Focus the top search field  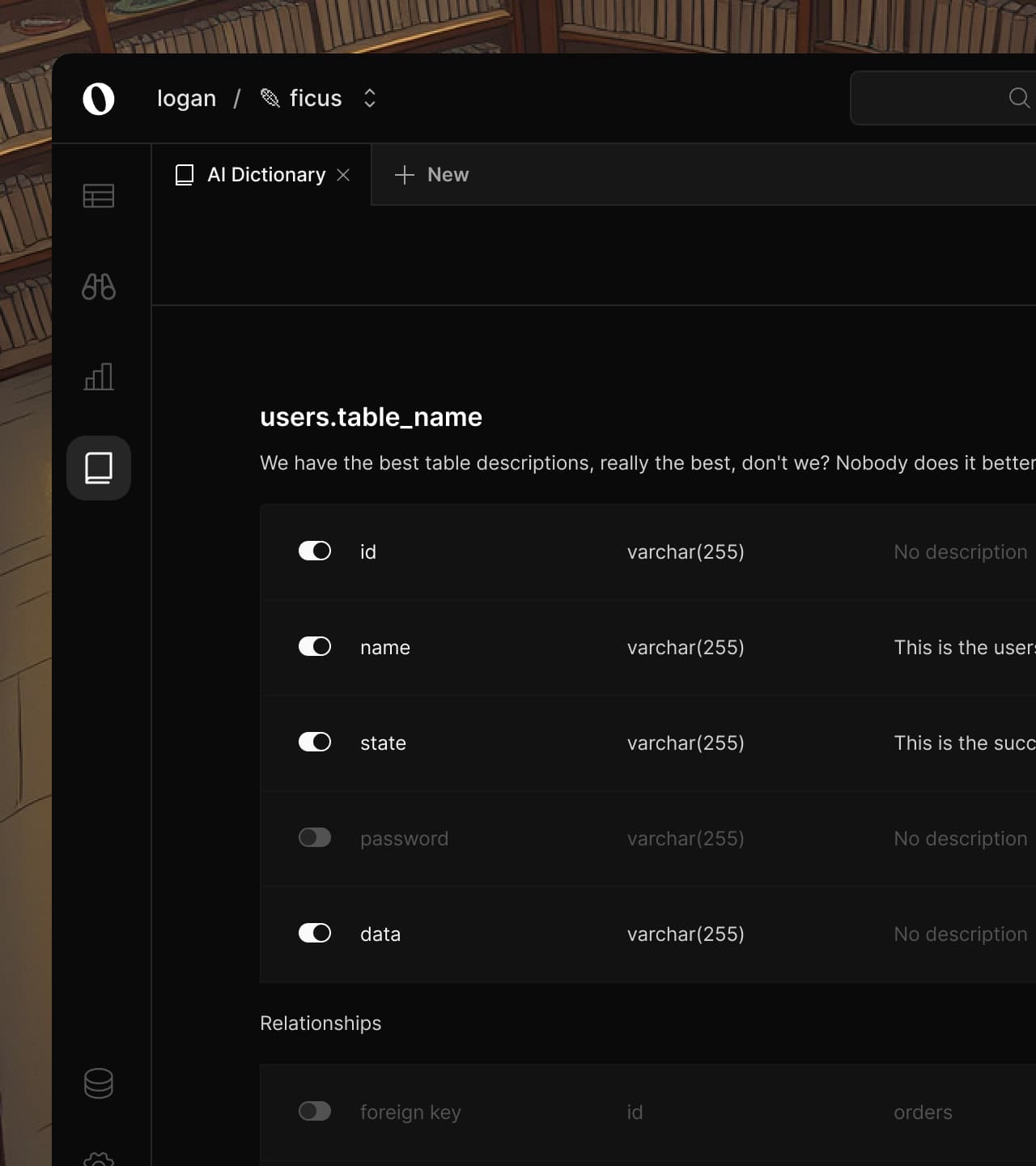pyautogui.click(x=943, y=98)
